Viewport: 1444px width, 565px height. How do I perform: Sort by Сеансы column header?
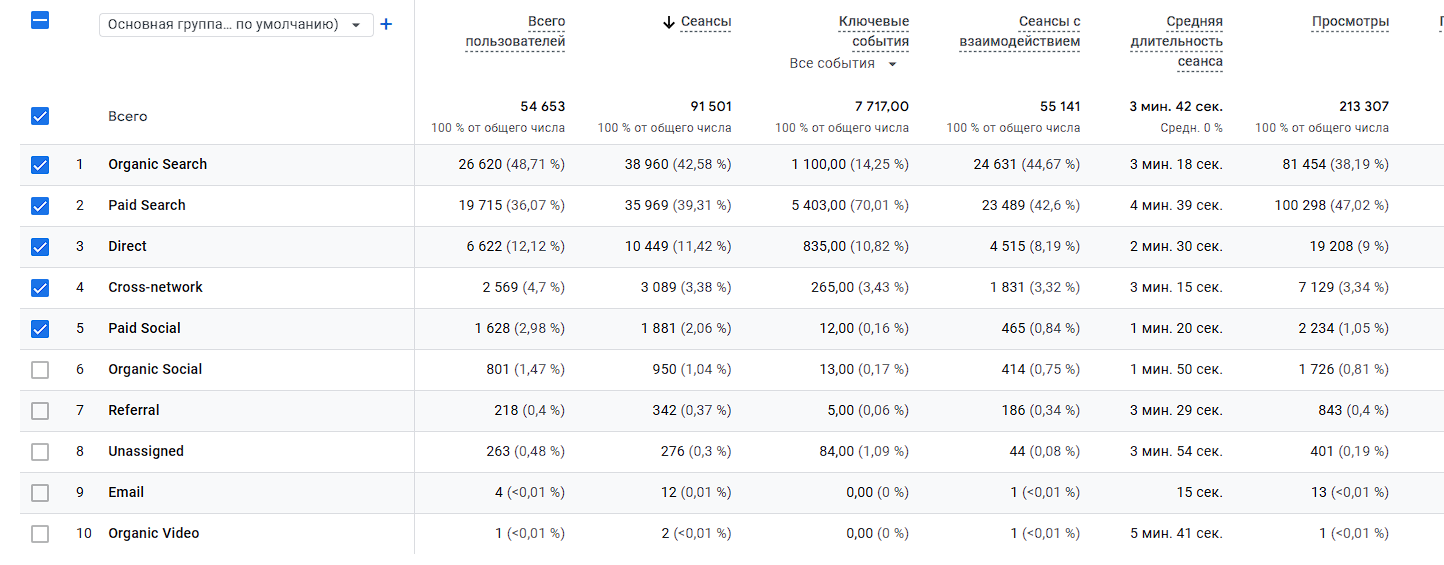click(x=705, y=22)
